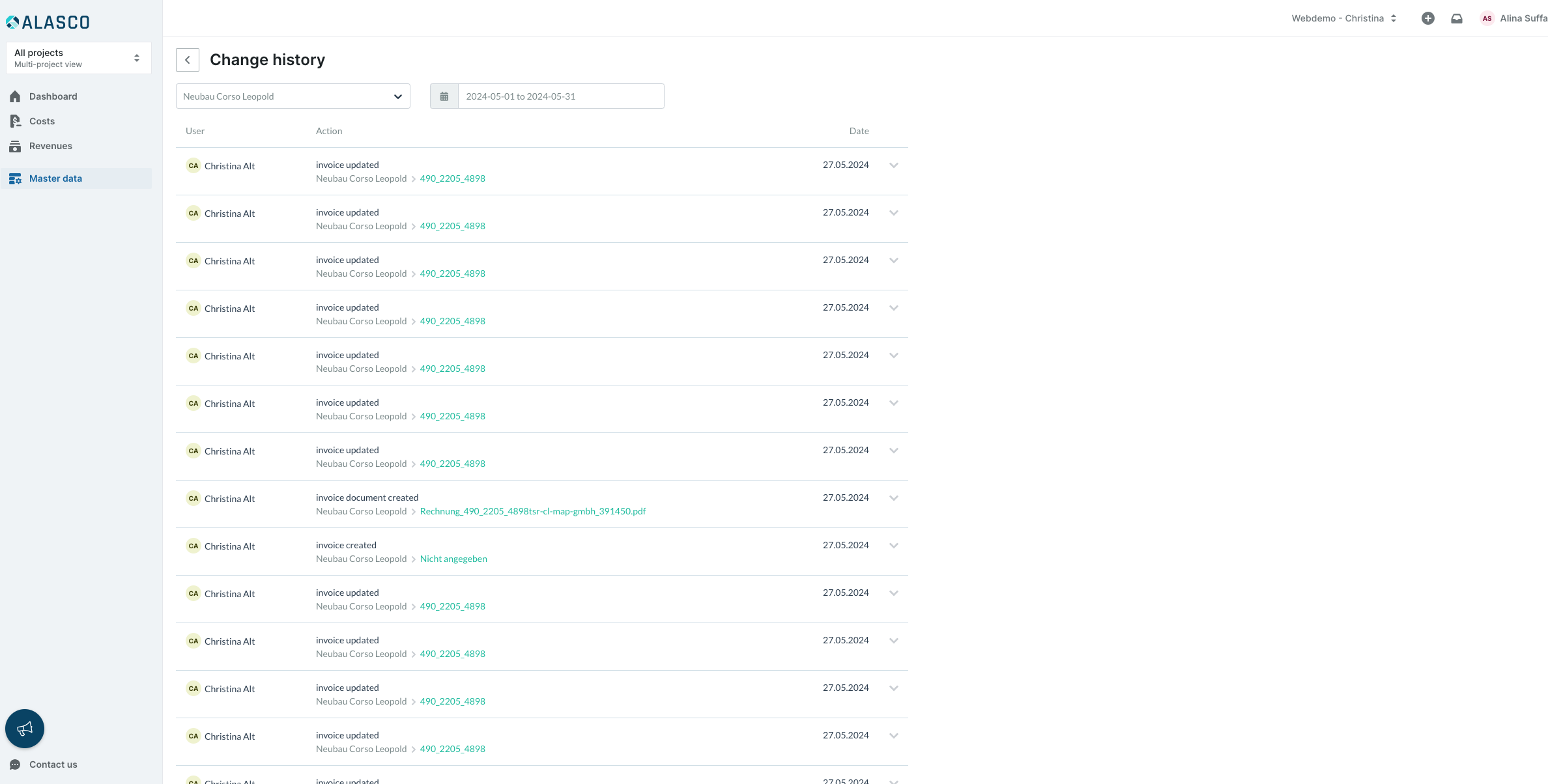Open the Dashboard via its house icon
1548x784 pixels.
[15, 96]
